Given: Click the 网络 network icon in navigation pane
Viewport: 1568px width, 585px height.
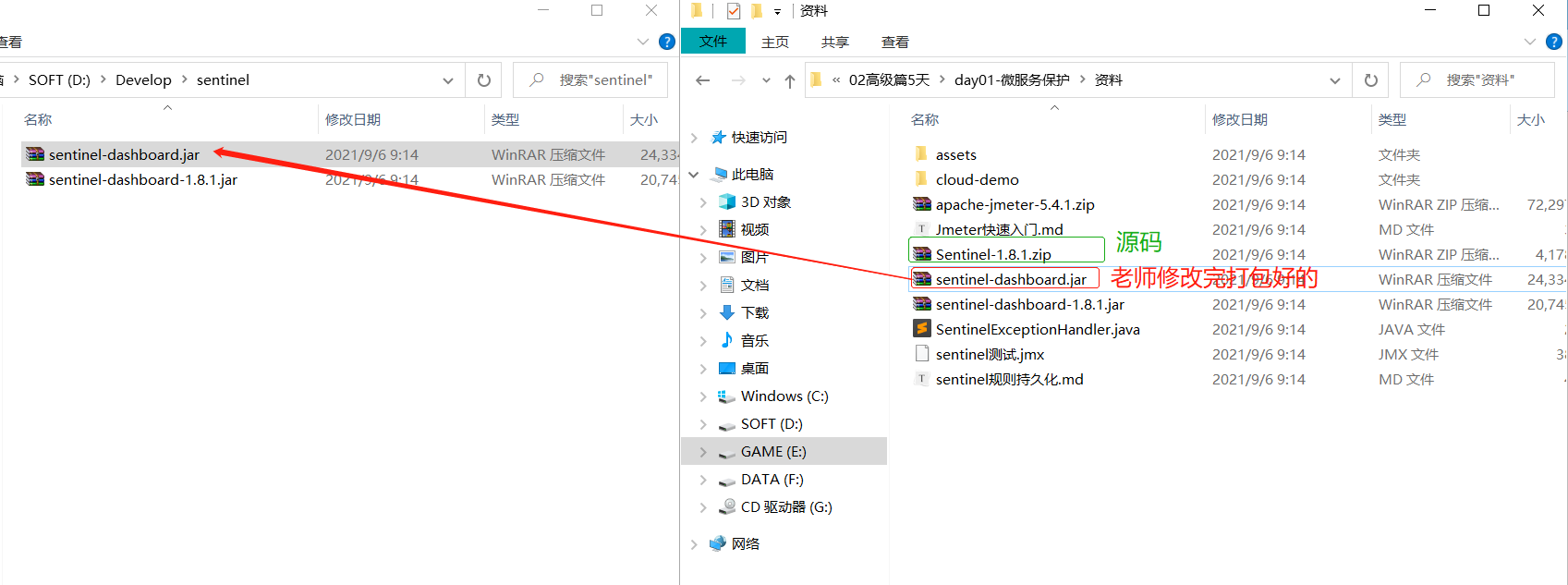Looking at the screenshot, I should coord(718,543).
